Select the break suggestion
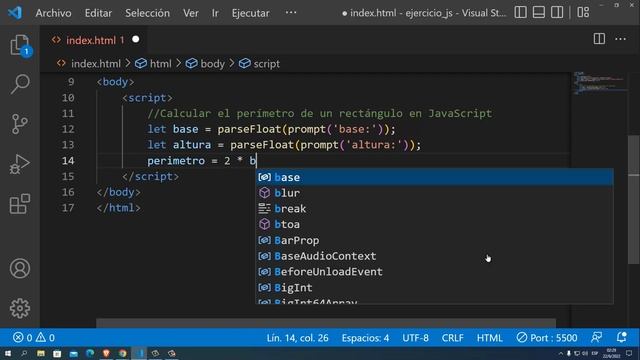Image resolution: width=640 pixels, height=360 pixels. pyautogui.click(x=434, y=209)
